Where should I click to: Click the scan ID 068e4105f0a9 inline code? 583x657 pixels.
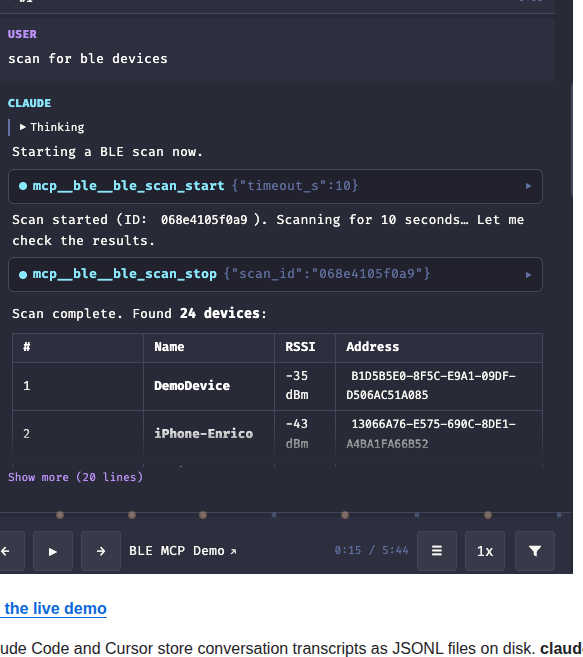point(204,220)
